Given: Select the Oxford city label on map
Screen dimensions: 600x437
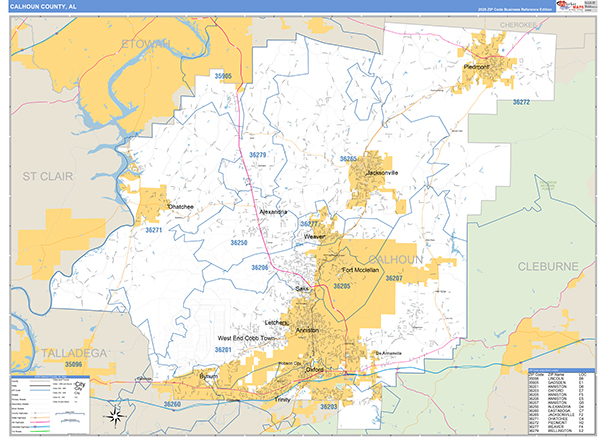Looking at the screenshot, I should pyautogui.click(x=315, y=370).
